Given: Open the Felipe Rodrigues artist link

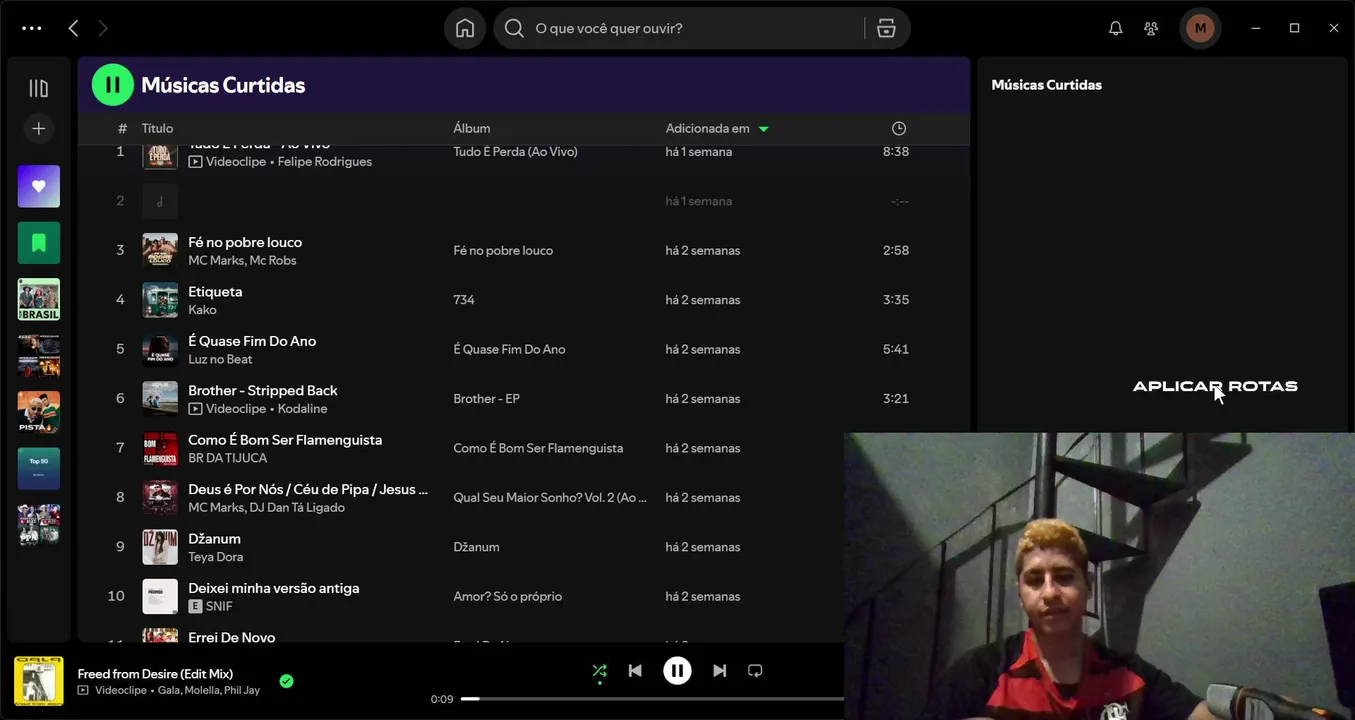Looking at the screenshot, I should pos(325,161).
